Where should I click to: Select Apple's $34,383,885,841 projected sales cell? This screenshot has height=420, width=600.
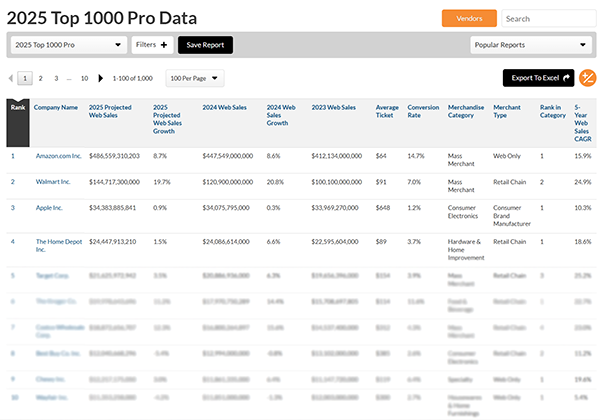[112, 208]
